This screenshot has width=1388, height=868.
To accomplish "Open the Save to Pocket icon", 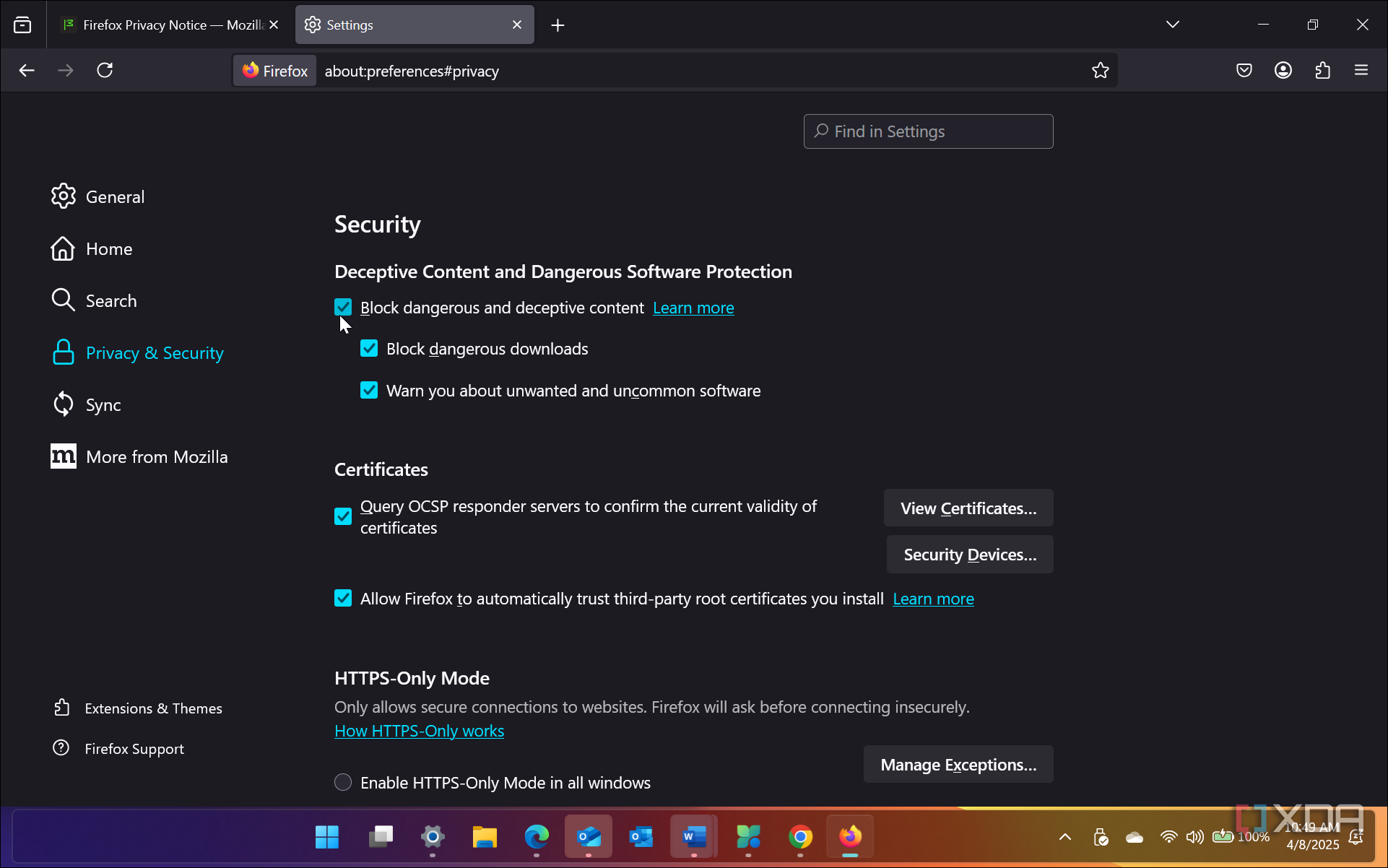I will click(1244, 70).
